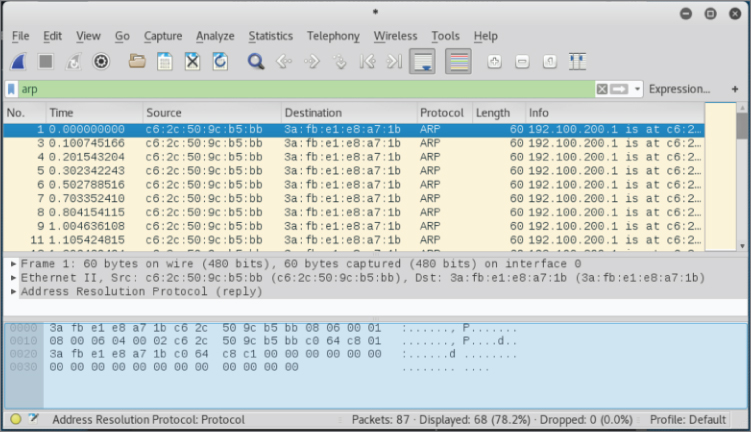Save the capture file
Screen dimensions: 751x432
coord(165,61)
